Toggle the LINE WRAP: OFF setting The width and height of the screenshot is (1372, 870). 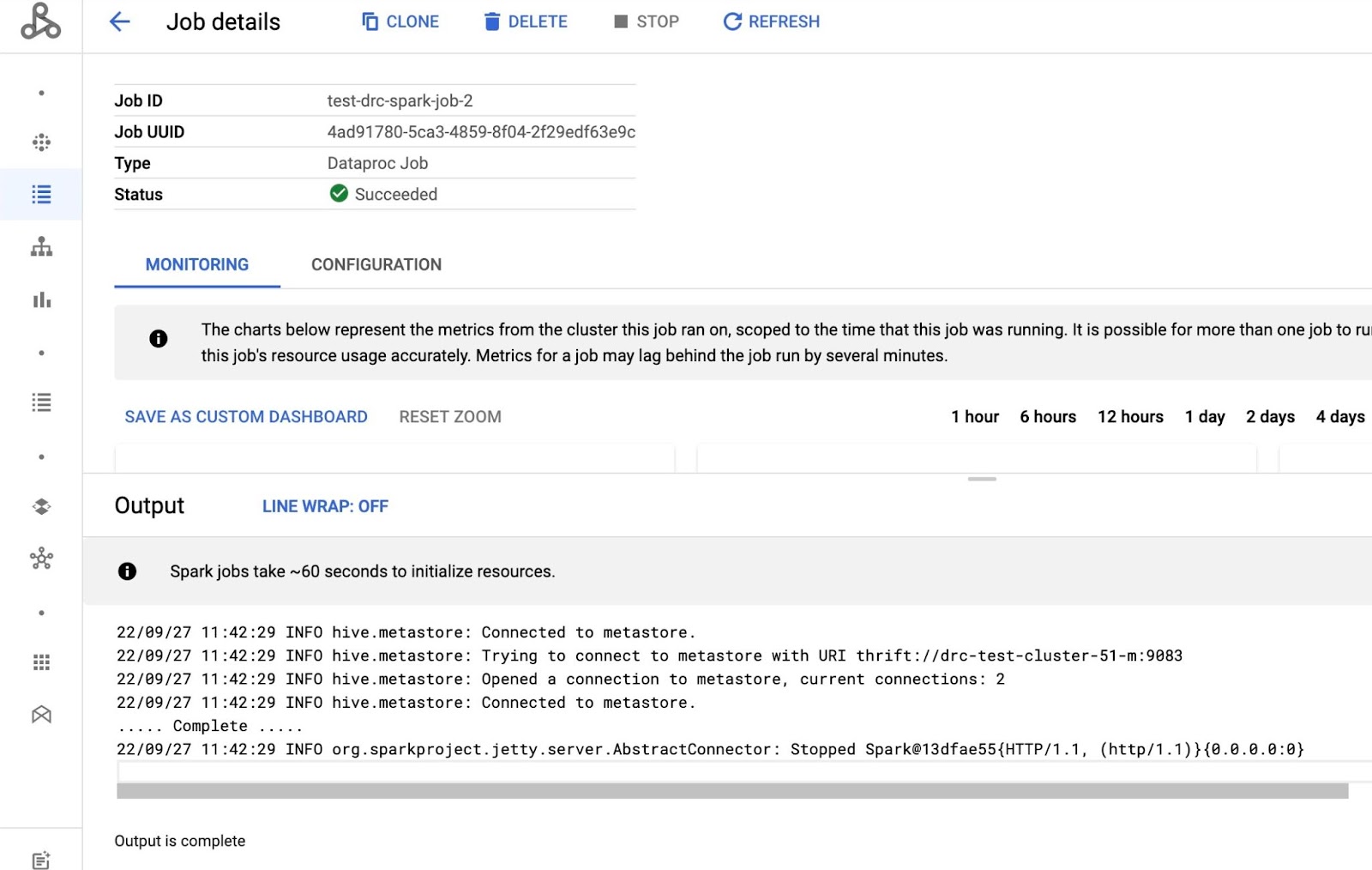pyautogui.click(x=325, y=506)
